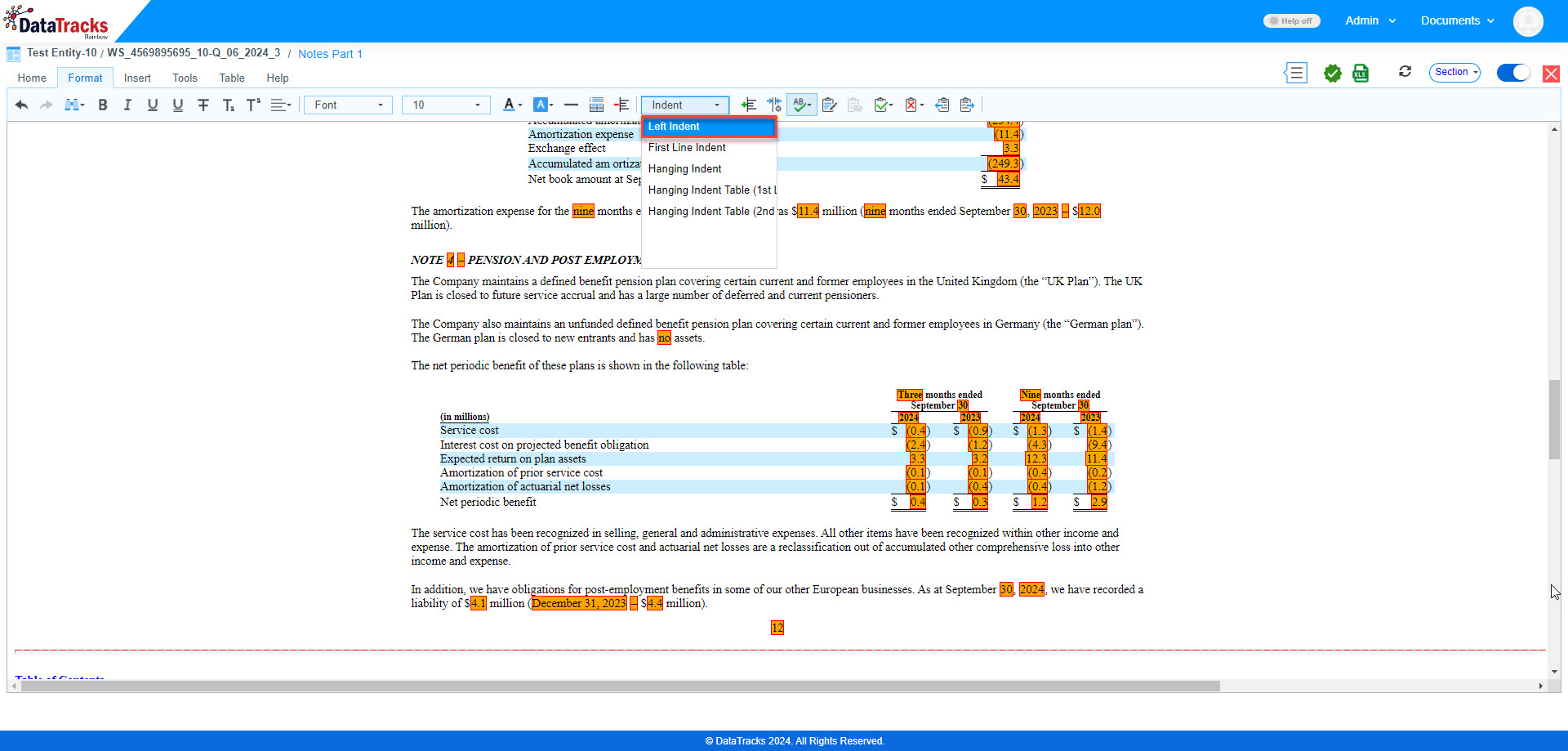Open the user profile avatar

[1528, 21]
